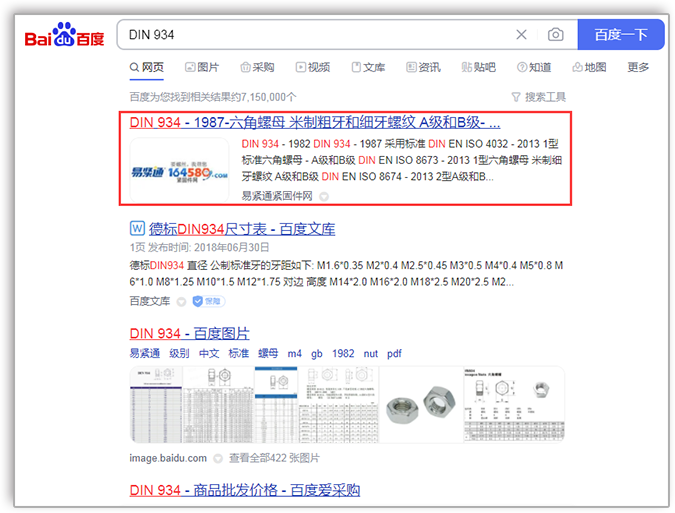The width and height of the screenshot is (675, 513).
Task: Open 搜索工具 filter options
Action: coord(538,97)
